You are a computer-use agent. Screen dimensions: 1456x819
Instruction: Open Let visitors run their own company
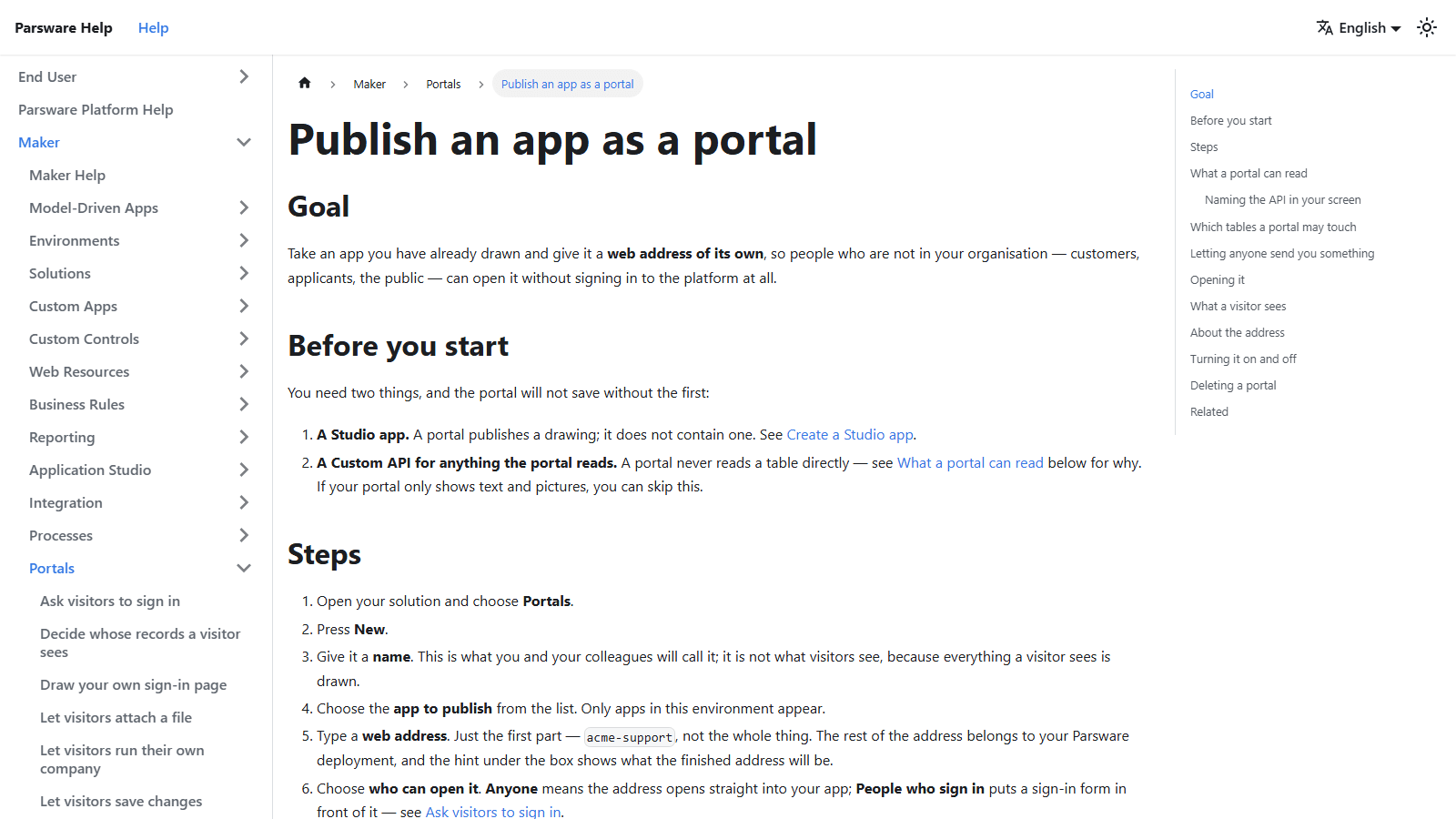[123, 759]
